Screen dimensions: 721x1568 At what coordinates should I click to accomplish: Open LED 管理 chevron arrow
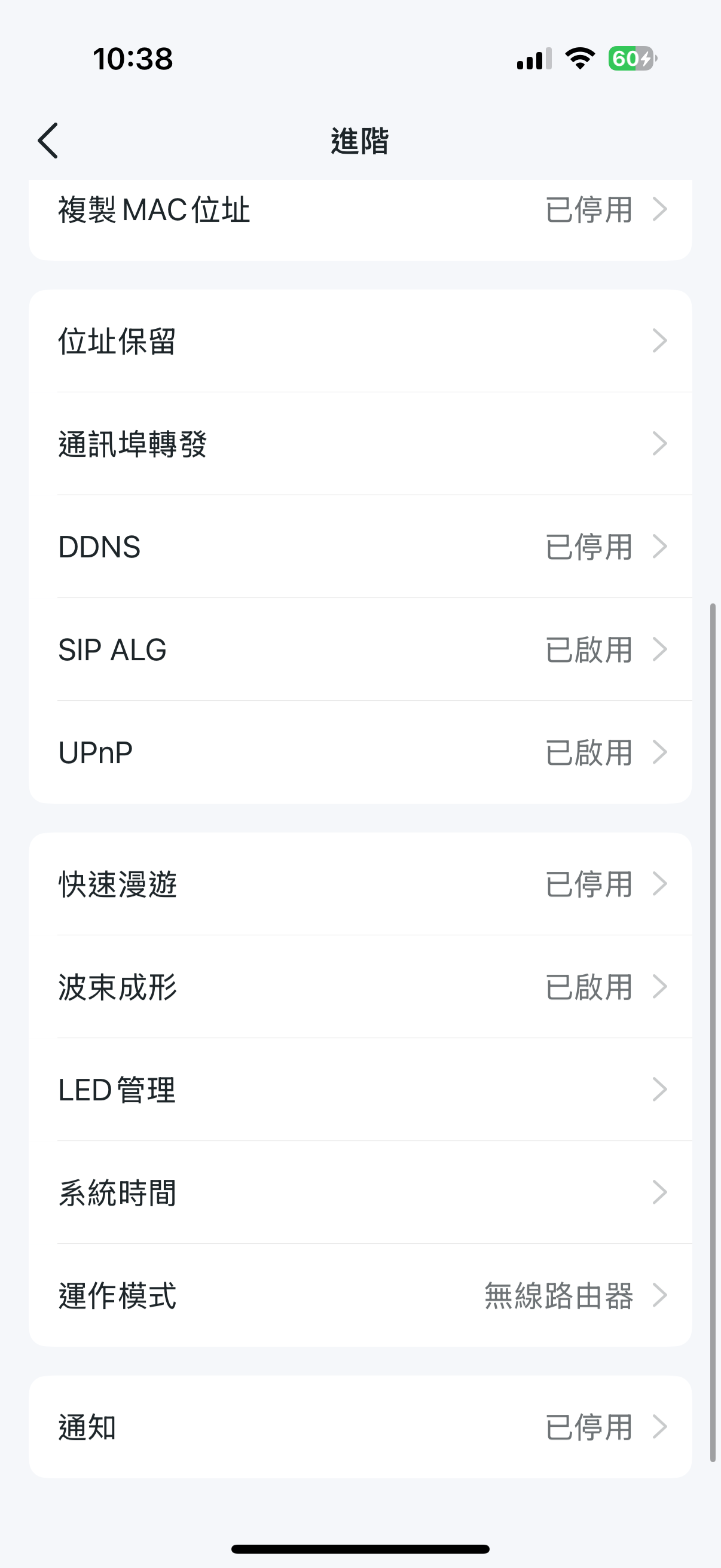(659, 1090)
